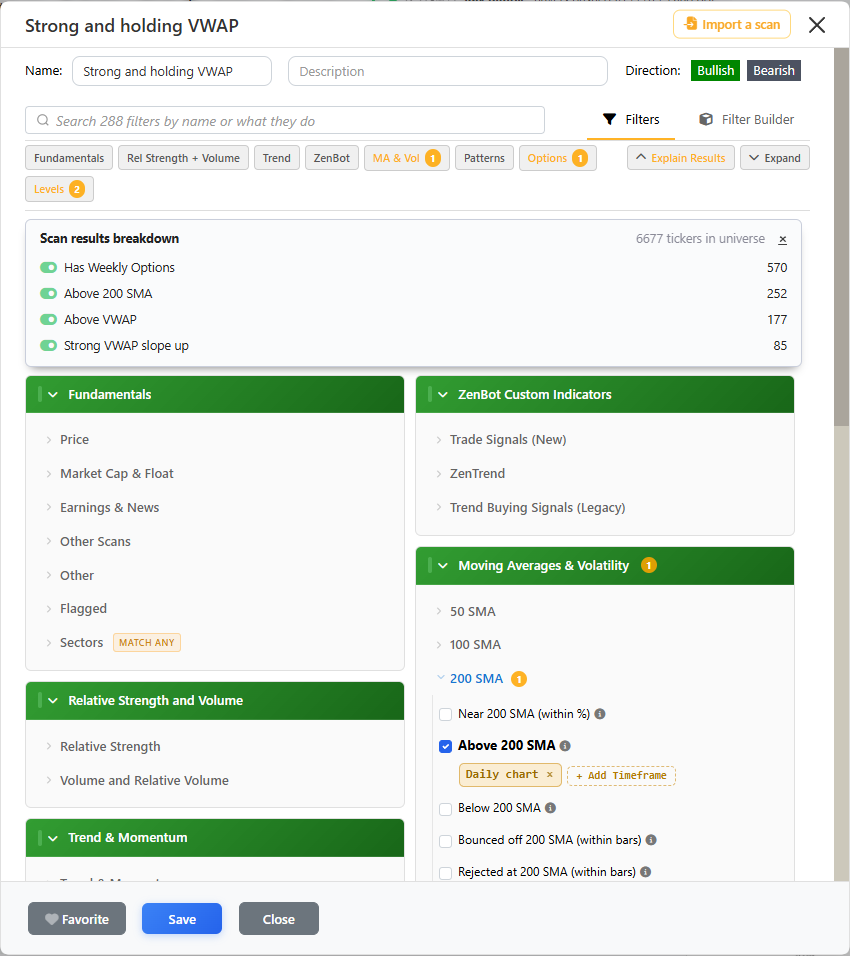Click the blue Save button
Screen dimensions: 850x956
pos(182,919)
